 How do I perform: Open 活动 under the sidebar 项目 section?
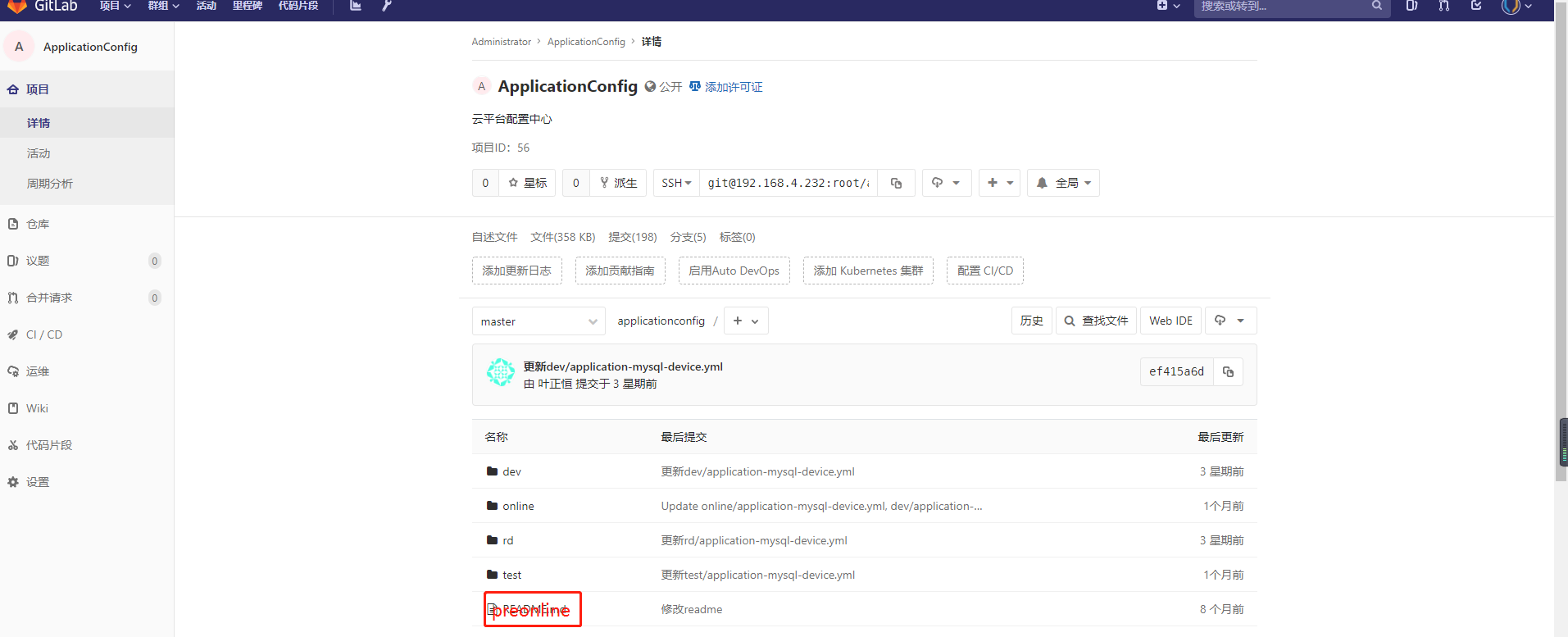87,153
